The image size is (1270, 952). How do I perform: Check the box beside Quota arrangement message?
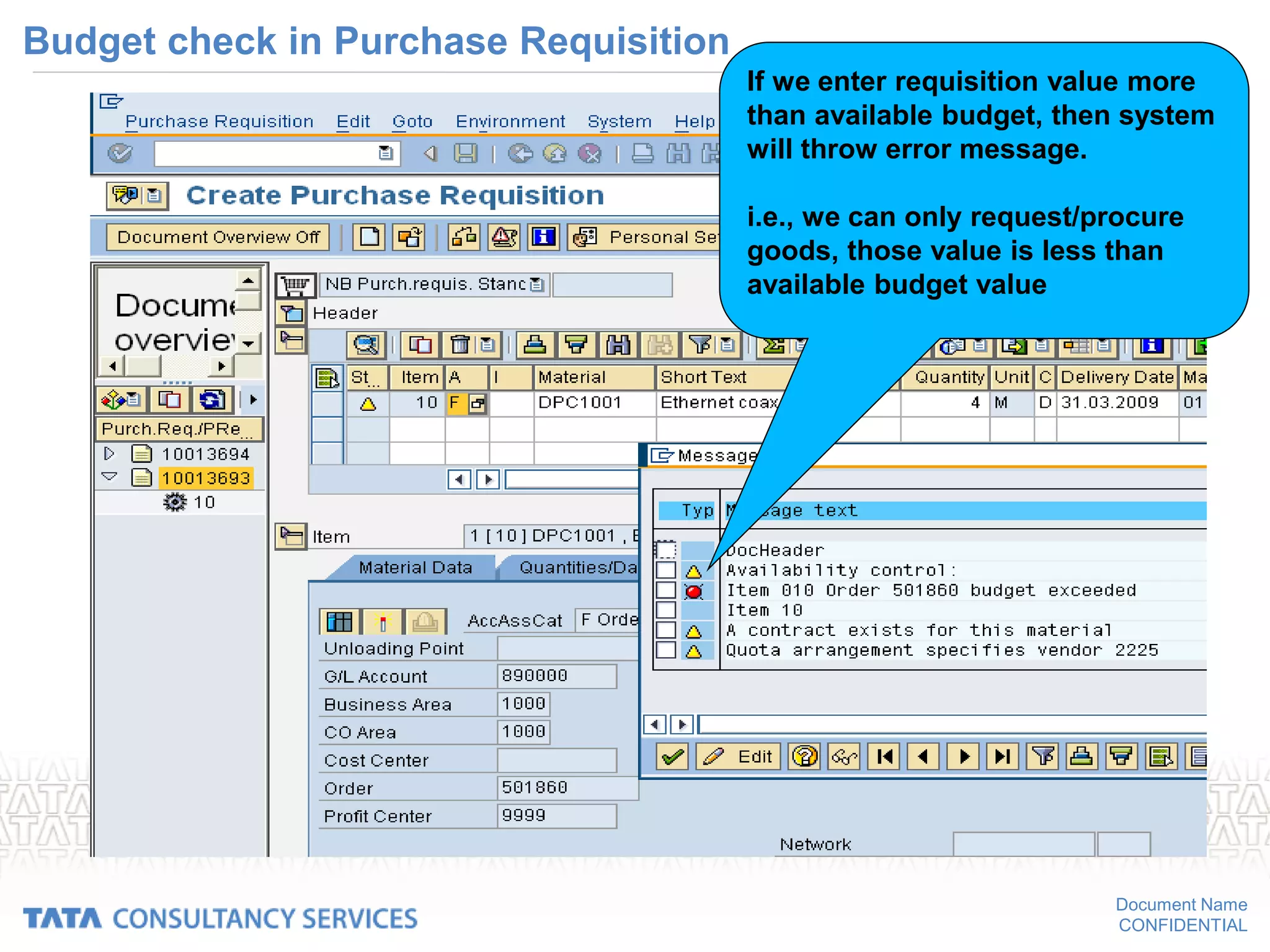(x=666, y=650)
